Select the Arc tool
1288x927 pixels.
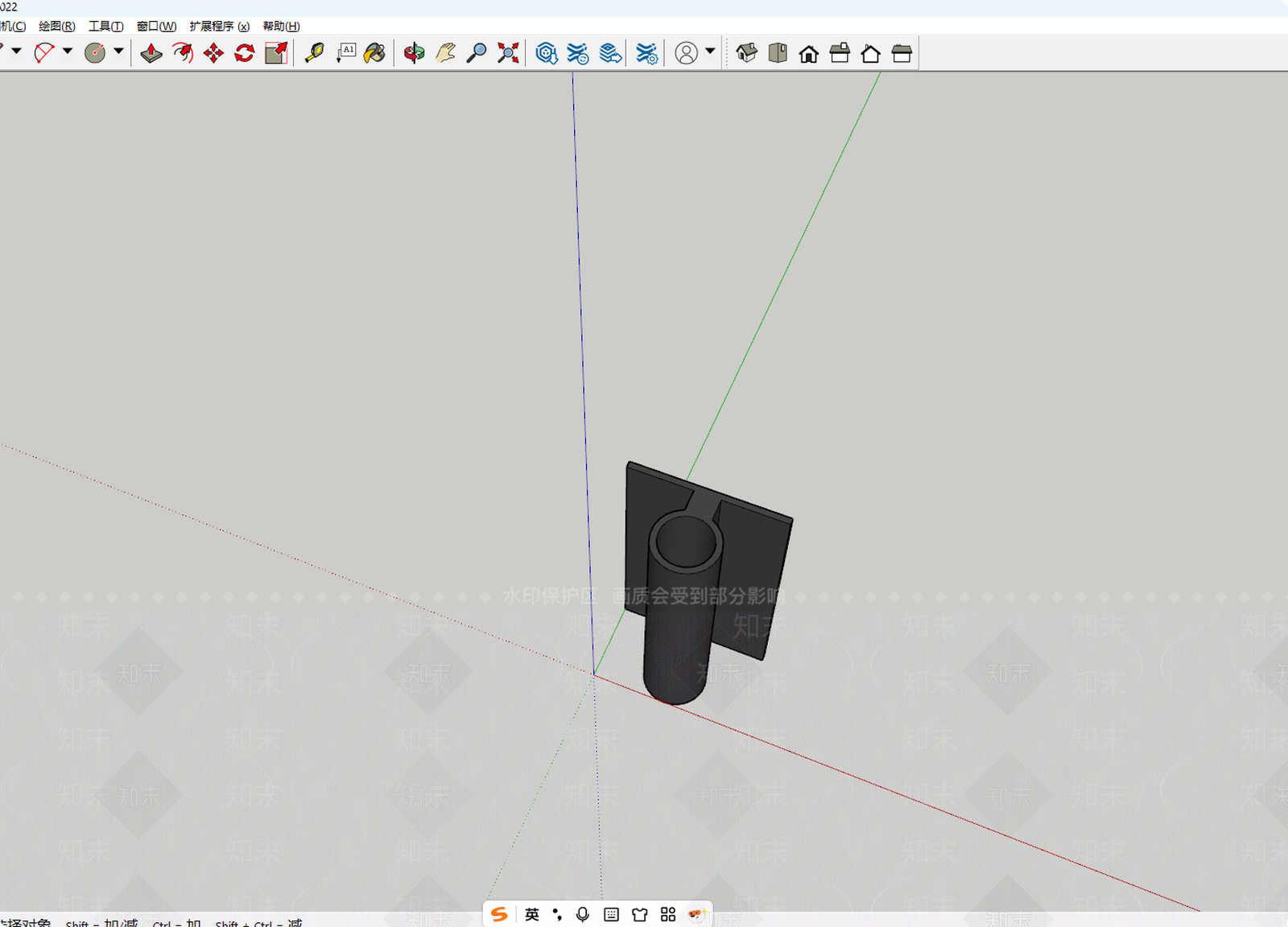(x=44, y=53)
